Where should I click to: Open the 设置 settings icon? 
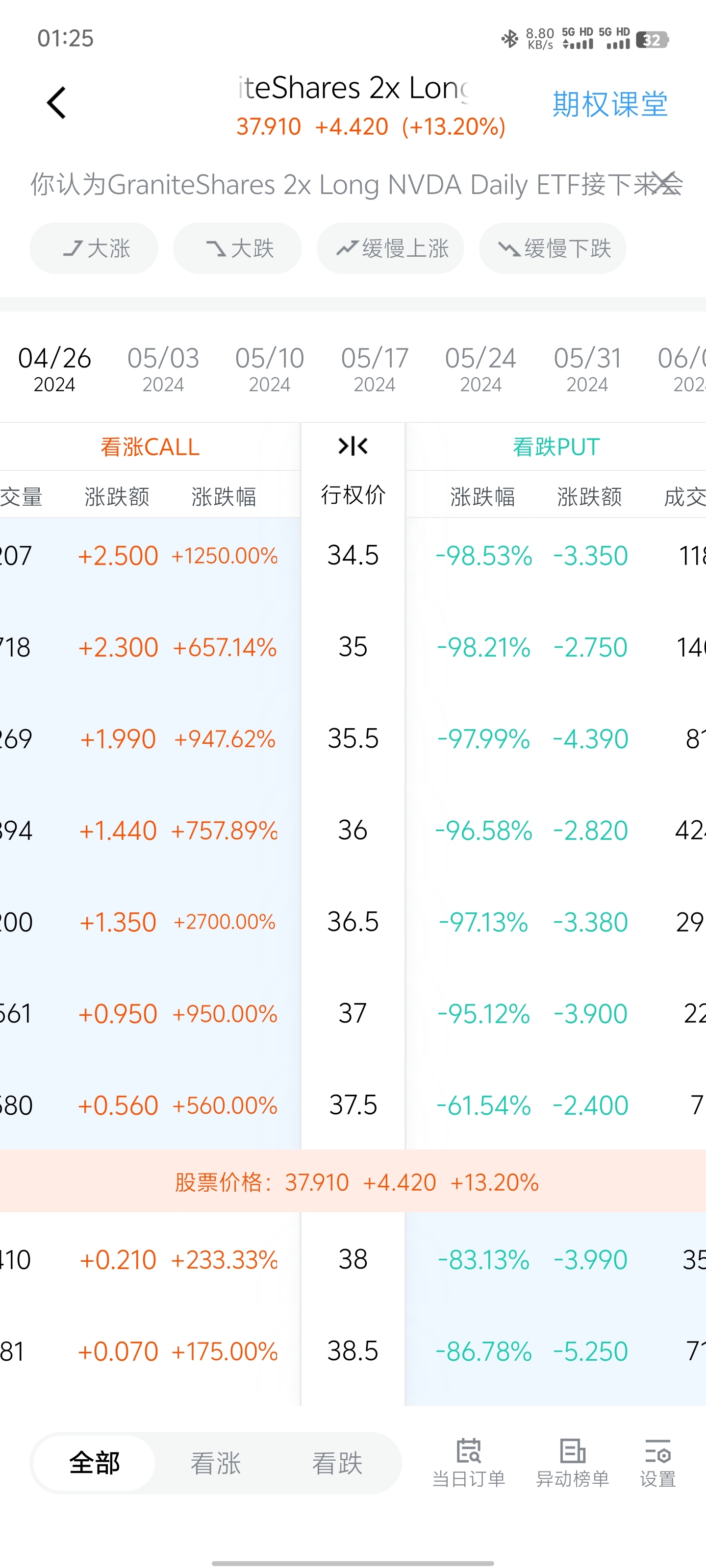pos(658,1463)
